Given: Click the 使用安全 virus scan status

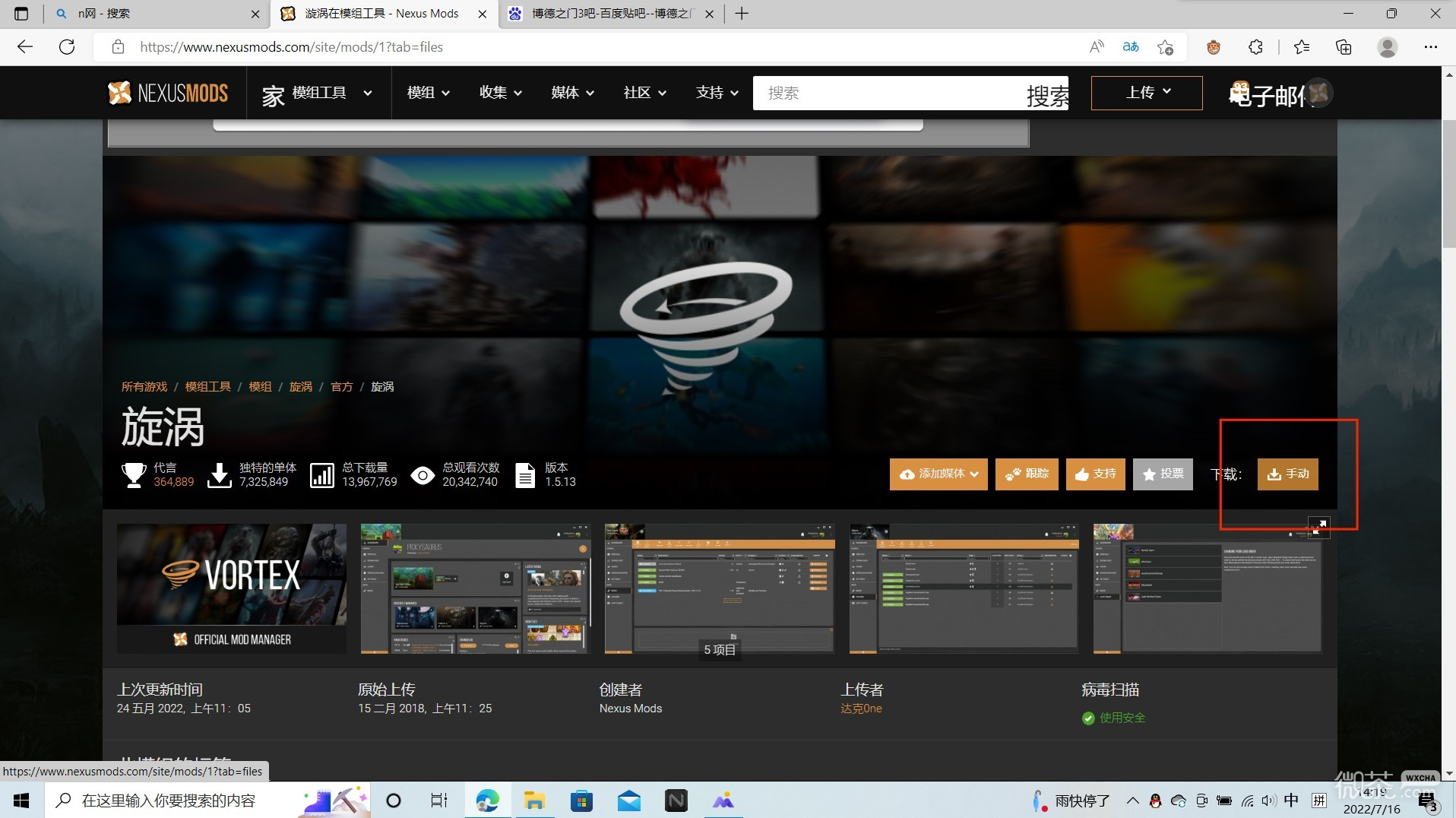Looking at the screenshot, I should [1114, 718].
